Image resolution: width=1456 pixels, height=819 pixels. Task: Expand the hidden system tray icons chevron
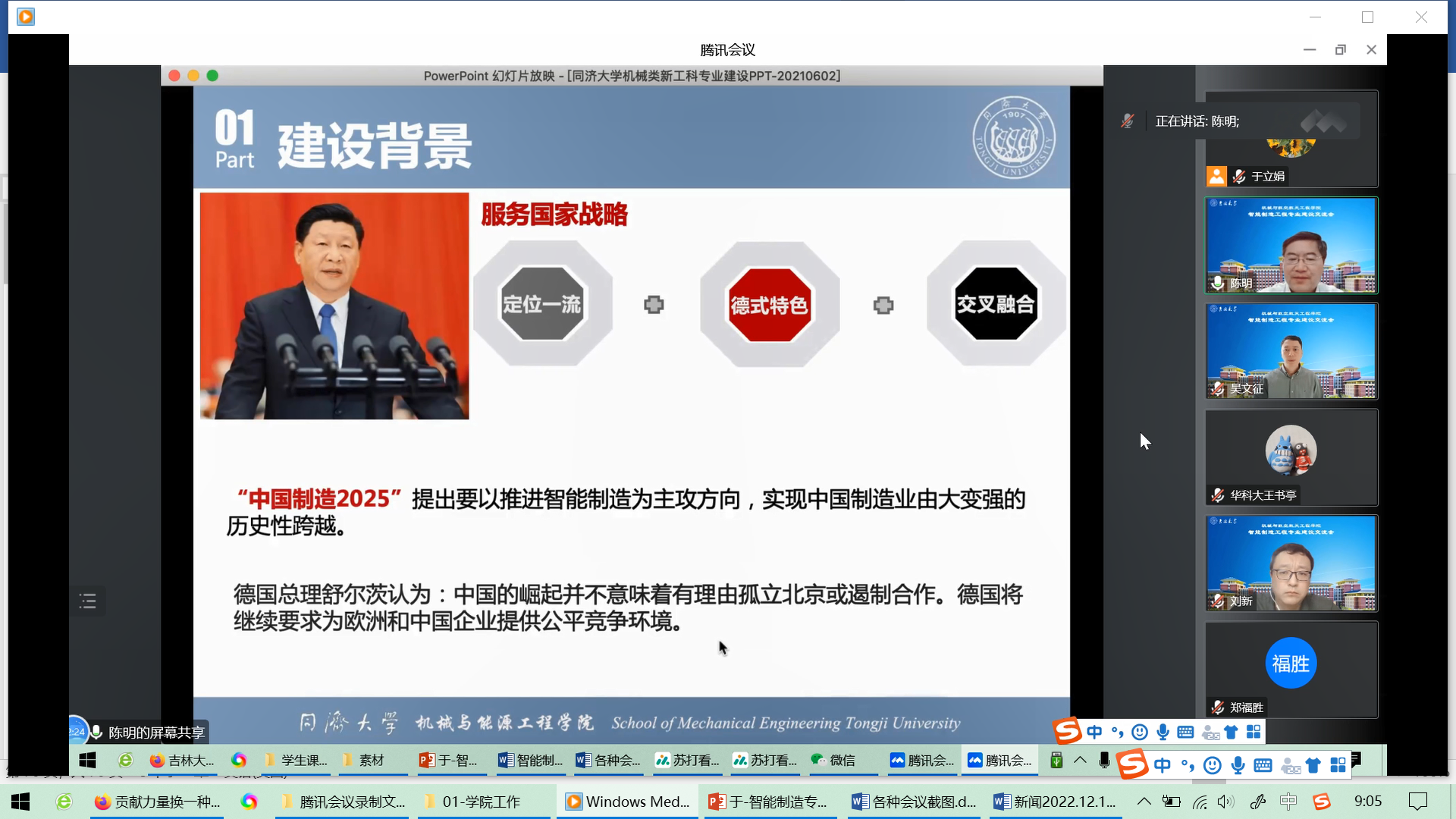point(1144,802)
